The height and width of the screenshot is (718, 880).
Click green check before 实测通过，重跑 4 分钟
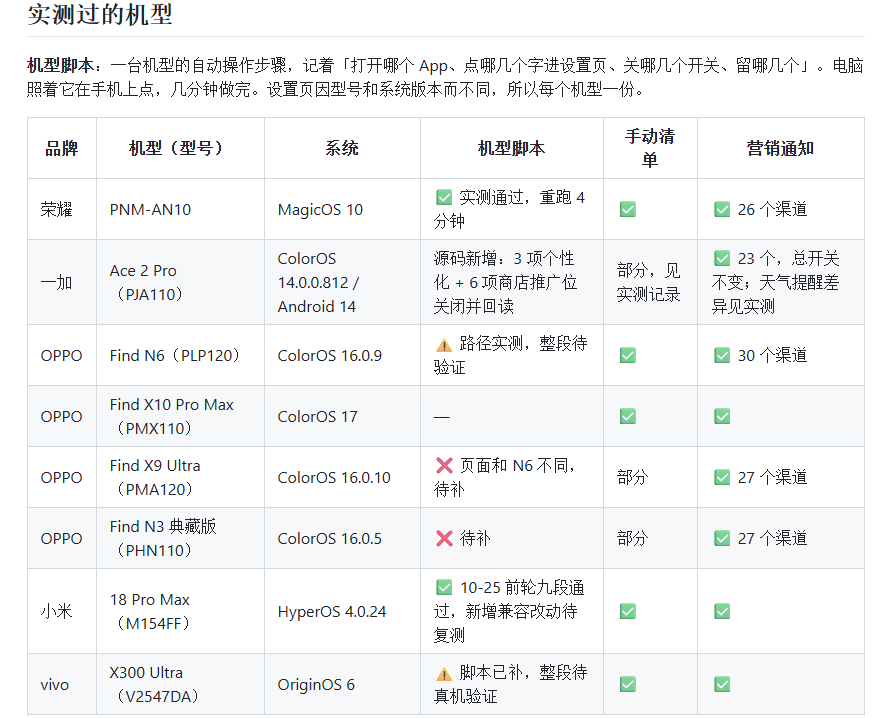point(443,197)
